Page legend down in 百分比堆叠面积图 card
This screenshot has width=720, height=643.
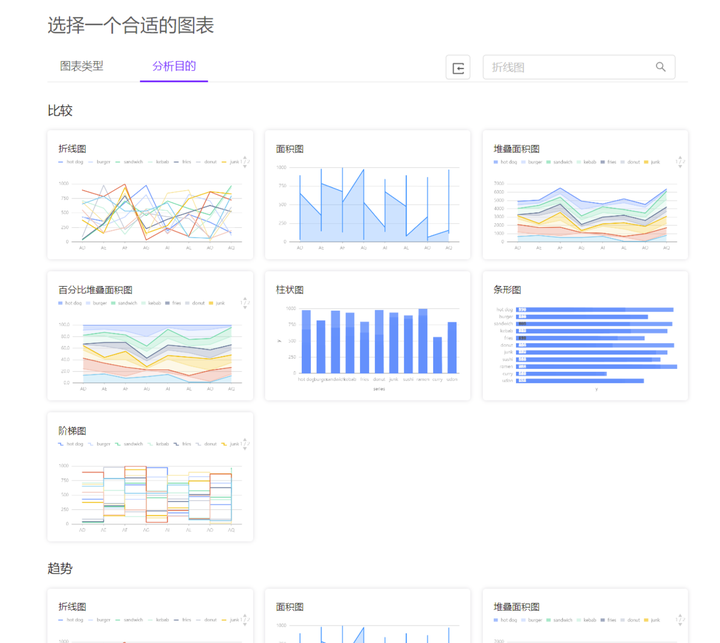pyautogui.click(x=245, y=308)
